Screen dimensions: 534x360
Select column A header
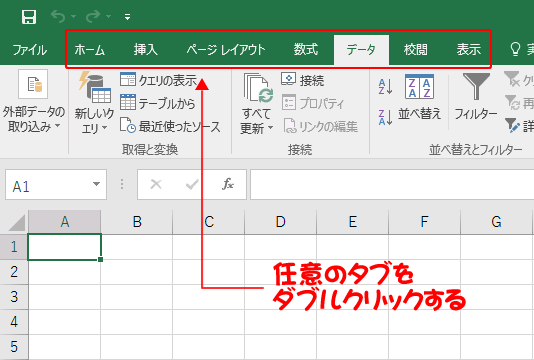(x=65, y=222)
